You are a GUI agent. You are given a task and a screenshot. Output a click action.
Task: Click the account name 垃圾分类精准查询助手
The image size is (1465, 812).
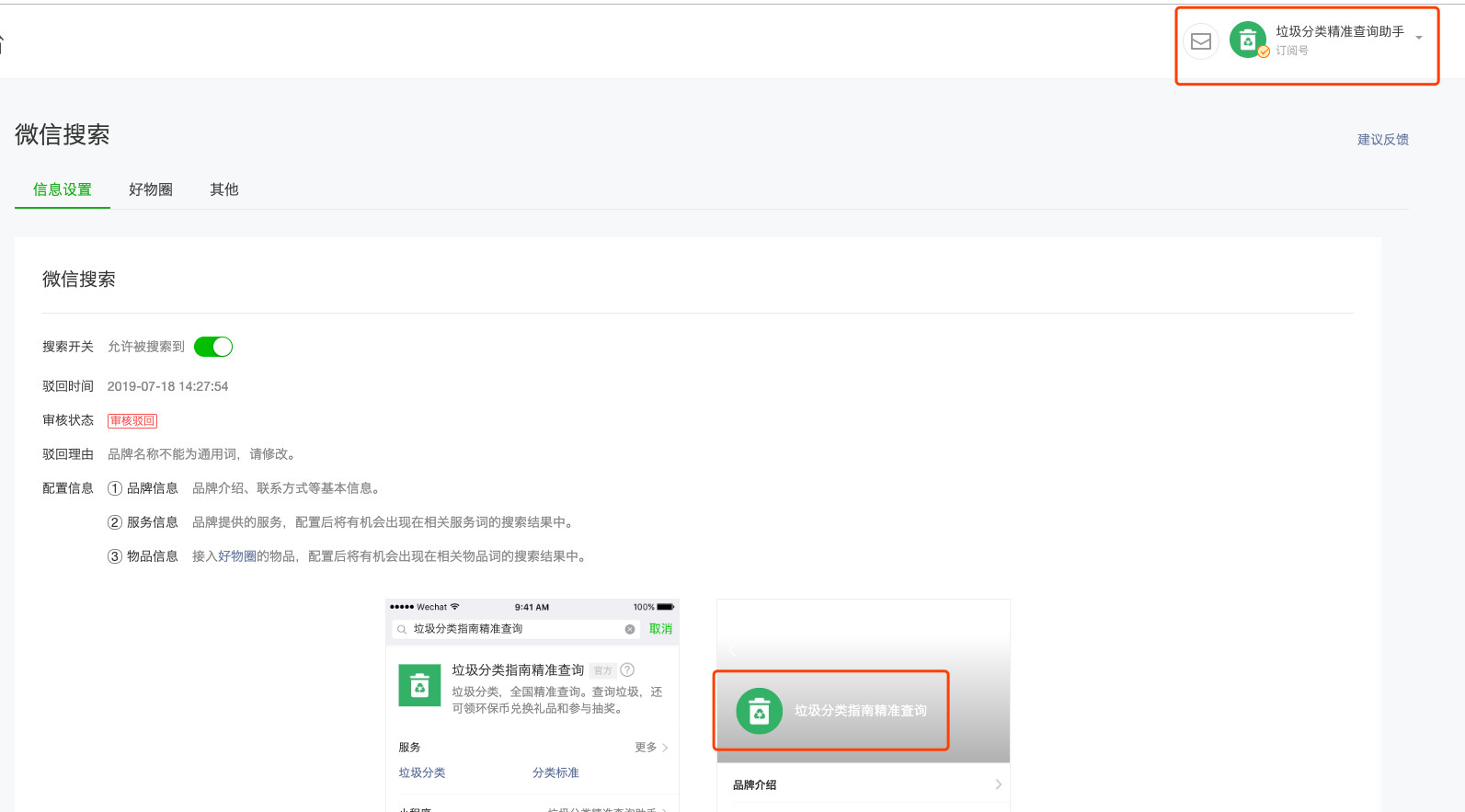click(1339, 31)
